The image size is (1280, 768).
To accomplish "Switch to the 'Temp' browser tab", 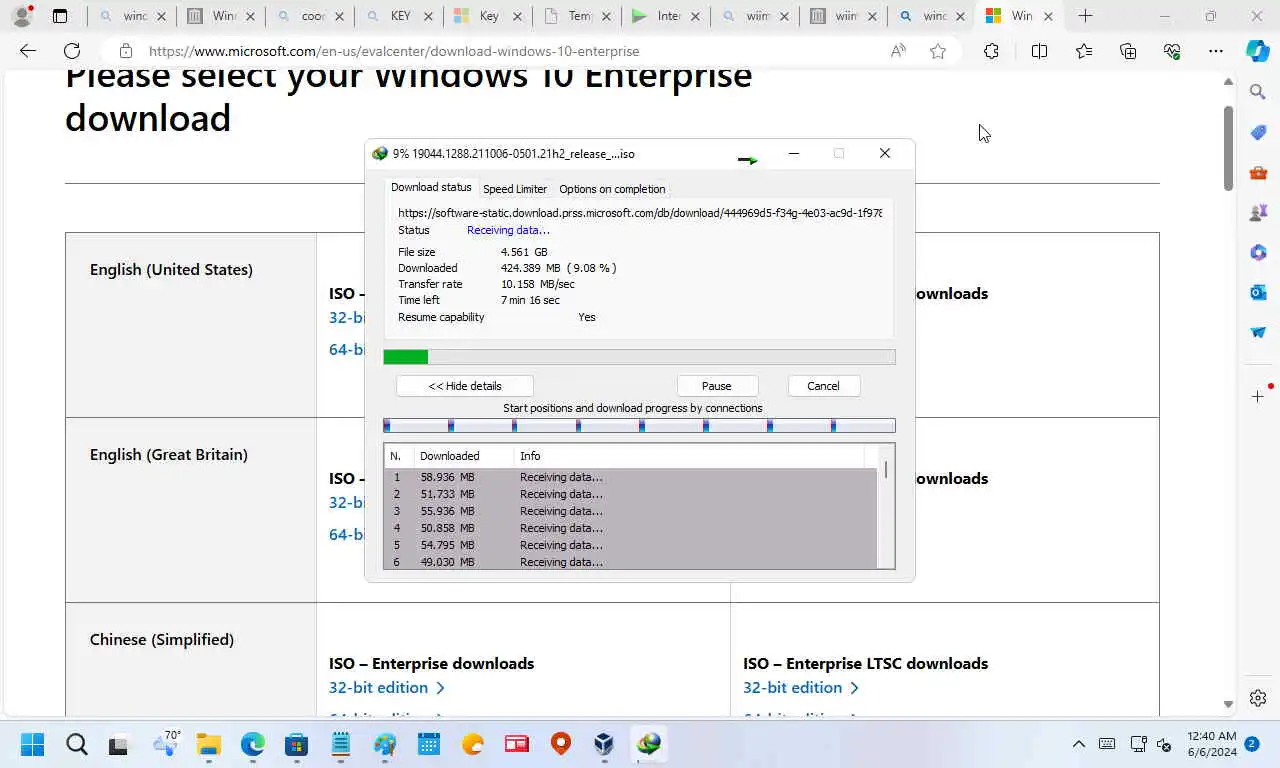I will (579, 16).
